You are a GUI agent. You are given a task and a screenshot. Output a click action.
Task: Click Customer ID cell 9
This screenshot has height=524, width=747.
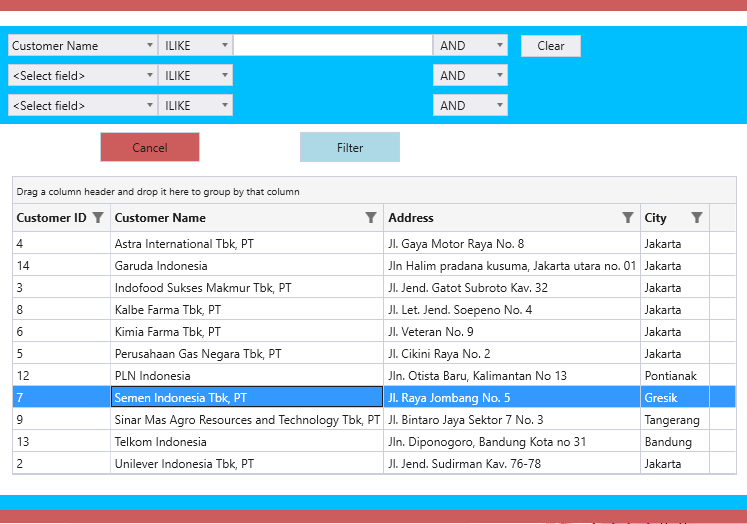tap(61, 419)
